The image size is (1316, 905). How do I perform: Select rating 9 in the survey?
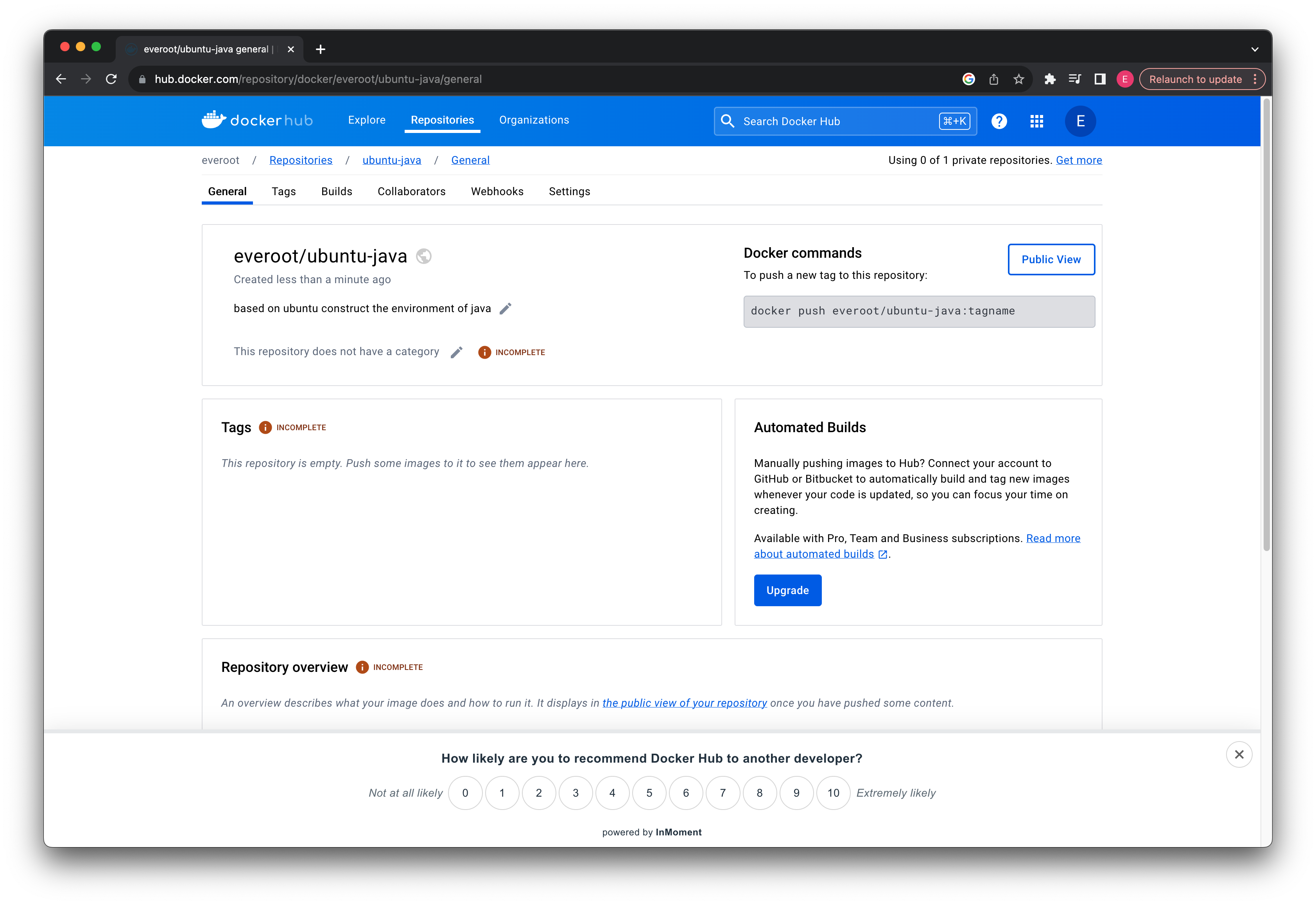coord(797,793)
